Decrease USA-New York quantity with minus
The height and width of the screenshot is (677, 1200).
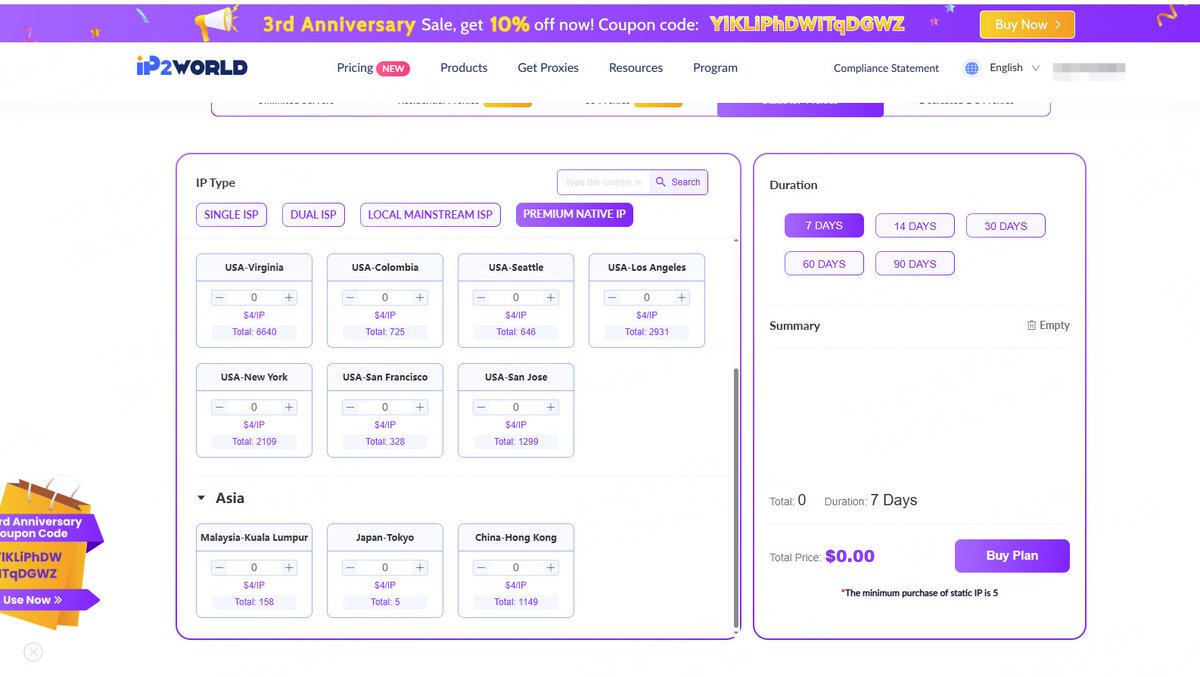point(219,408)
